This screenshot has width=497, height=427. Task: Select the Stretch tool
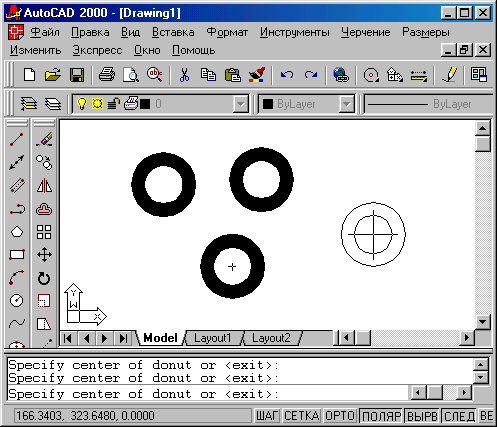44,323
